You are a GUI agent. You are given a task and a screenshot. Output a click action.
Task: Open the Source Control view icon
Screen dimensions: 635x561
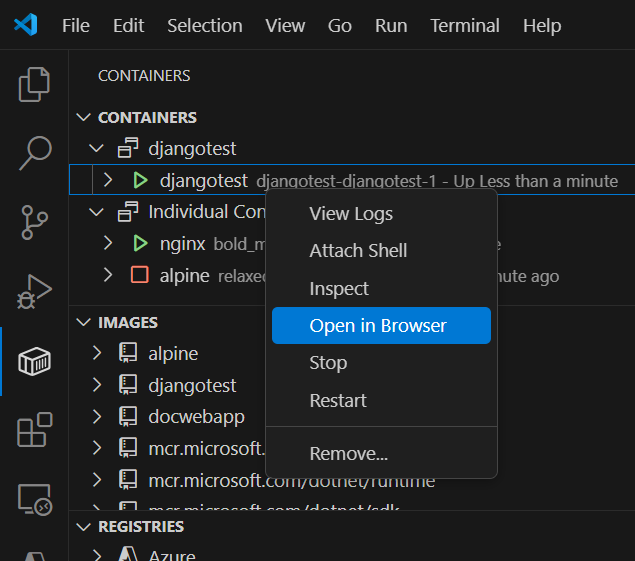[x=34, y=222]
